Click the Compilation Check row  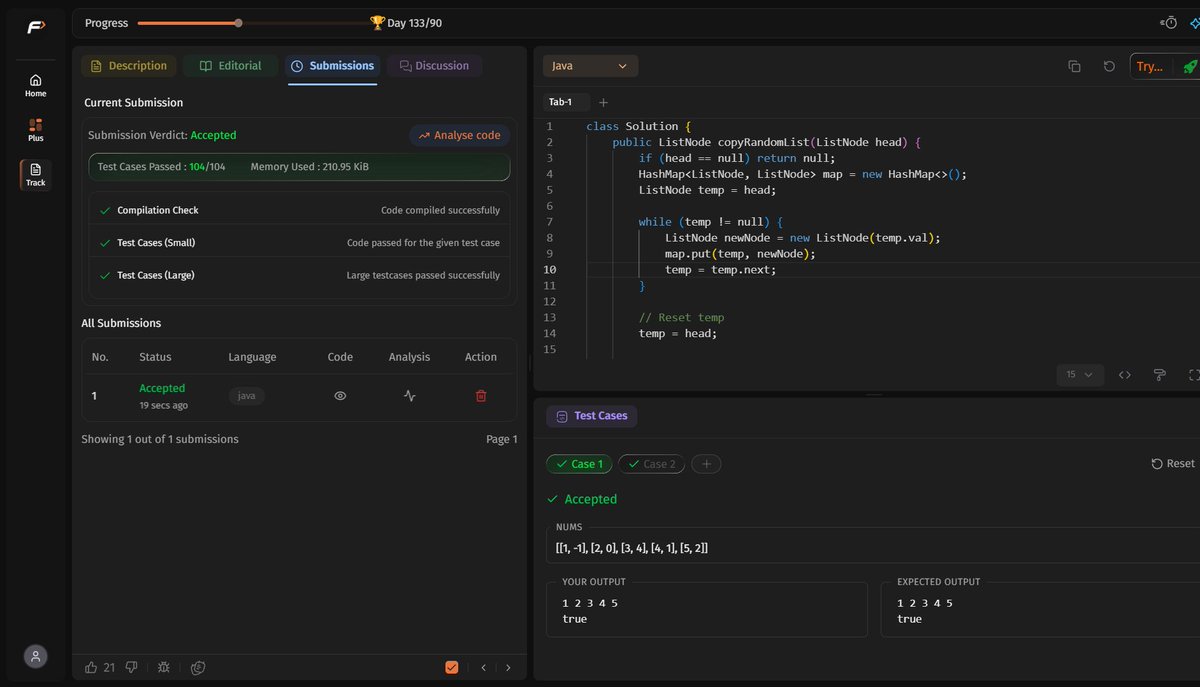point(300,211)
